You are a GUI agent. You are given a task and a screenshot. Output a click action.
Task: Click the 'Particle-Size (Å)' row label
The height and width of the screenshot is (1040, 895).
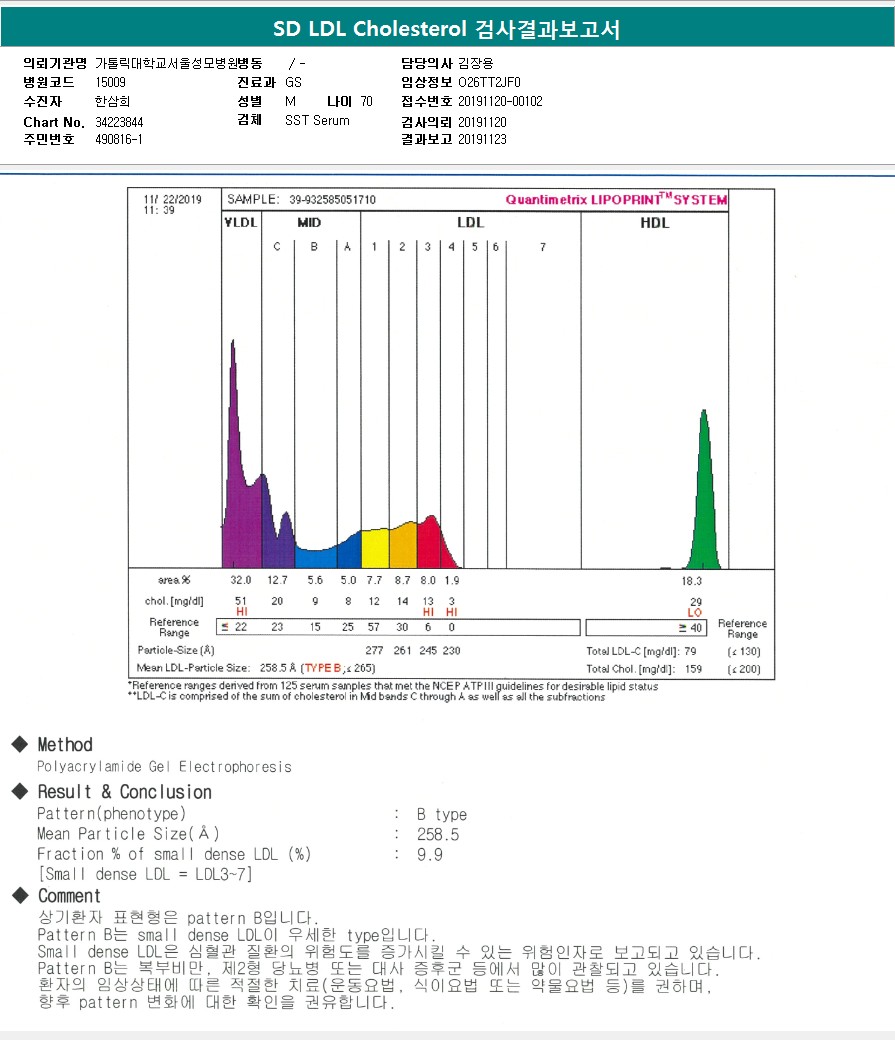(176, 650)
